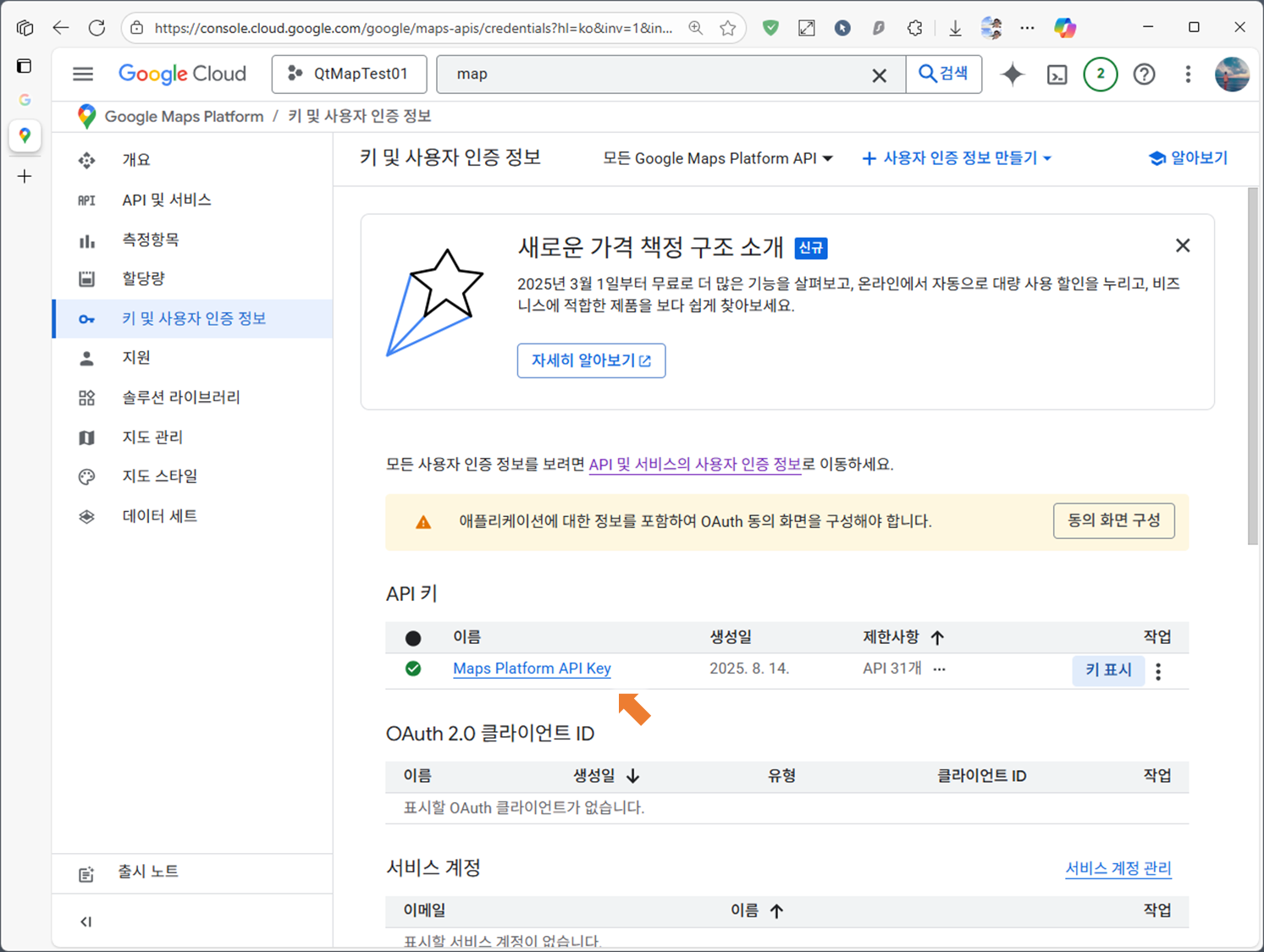1264x952 pixels.
Task: Go to 측정항목 in the sidebar
Action: point(192,239)
